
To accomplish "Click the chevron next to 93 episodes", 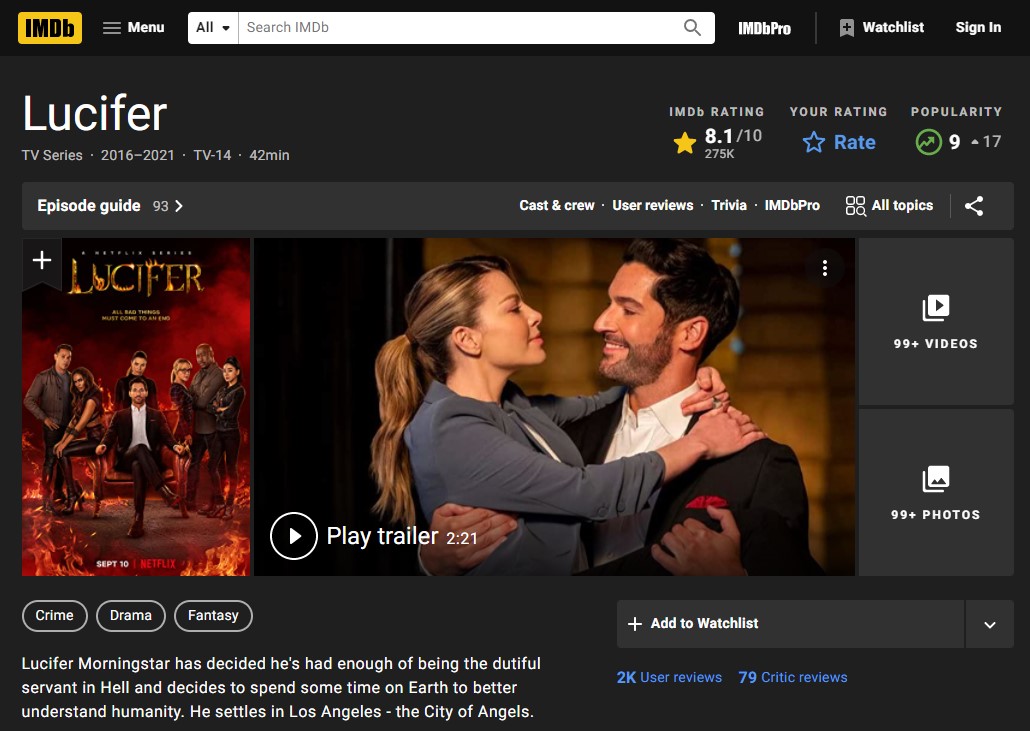I will point(179,206).
